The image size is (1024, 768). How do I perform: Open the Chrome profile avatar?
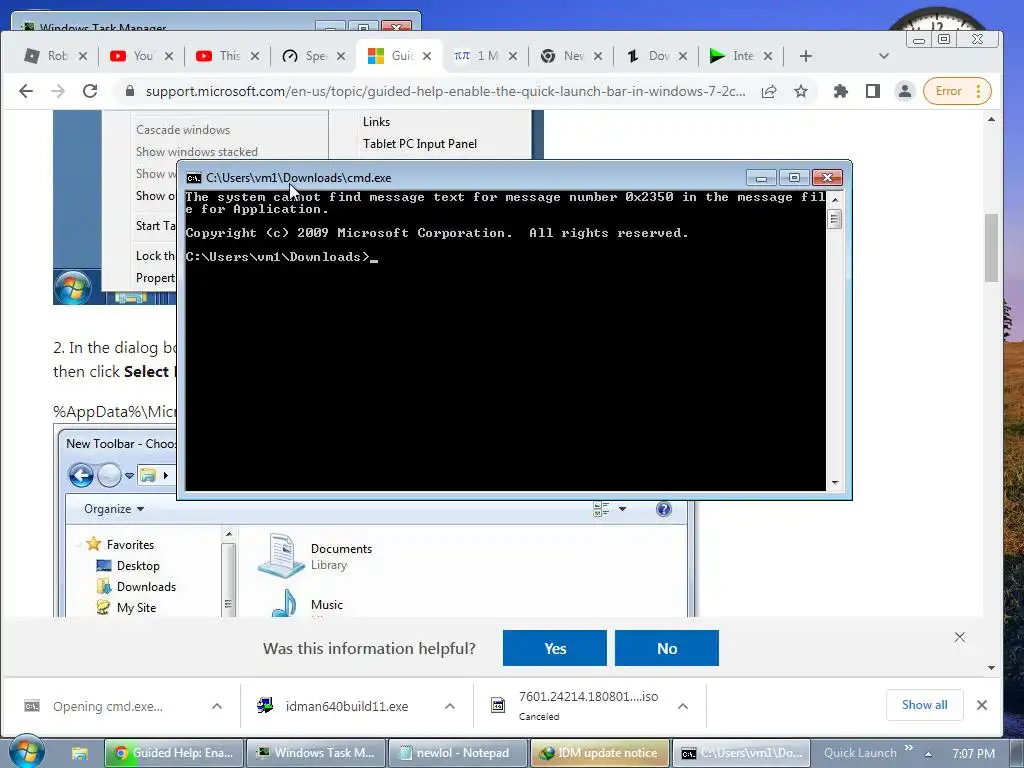[904, 91]
